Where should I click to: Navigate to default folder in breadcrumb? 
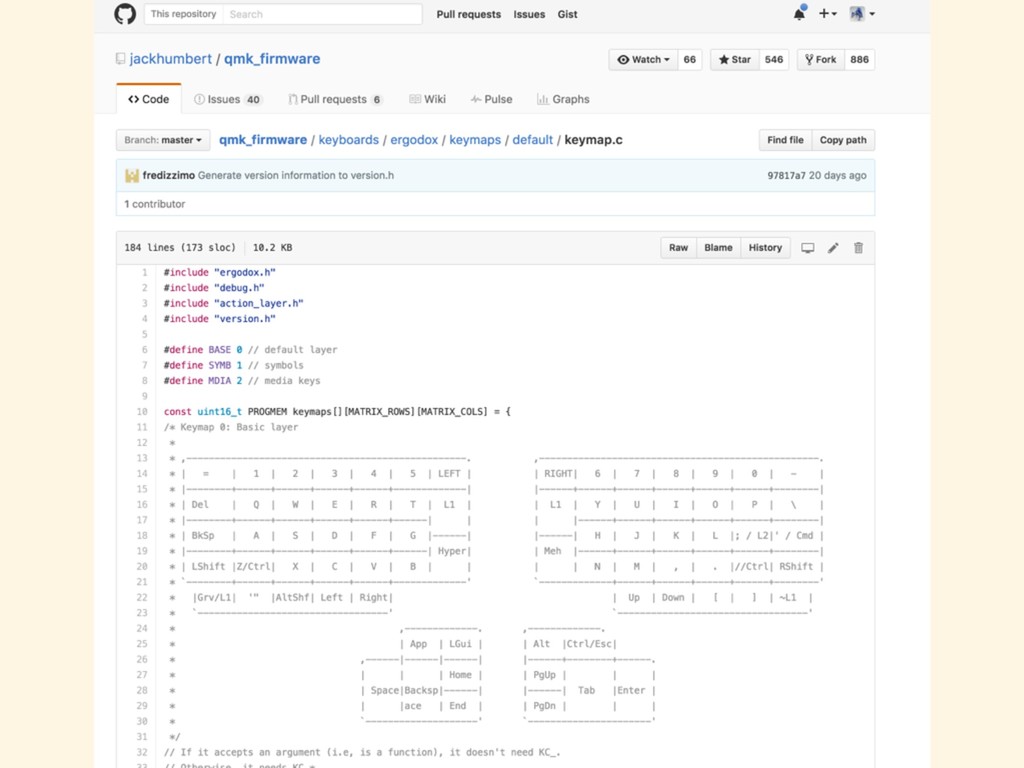click(532, 140)
